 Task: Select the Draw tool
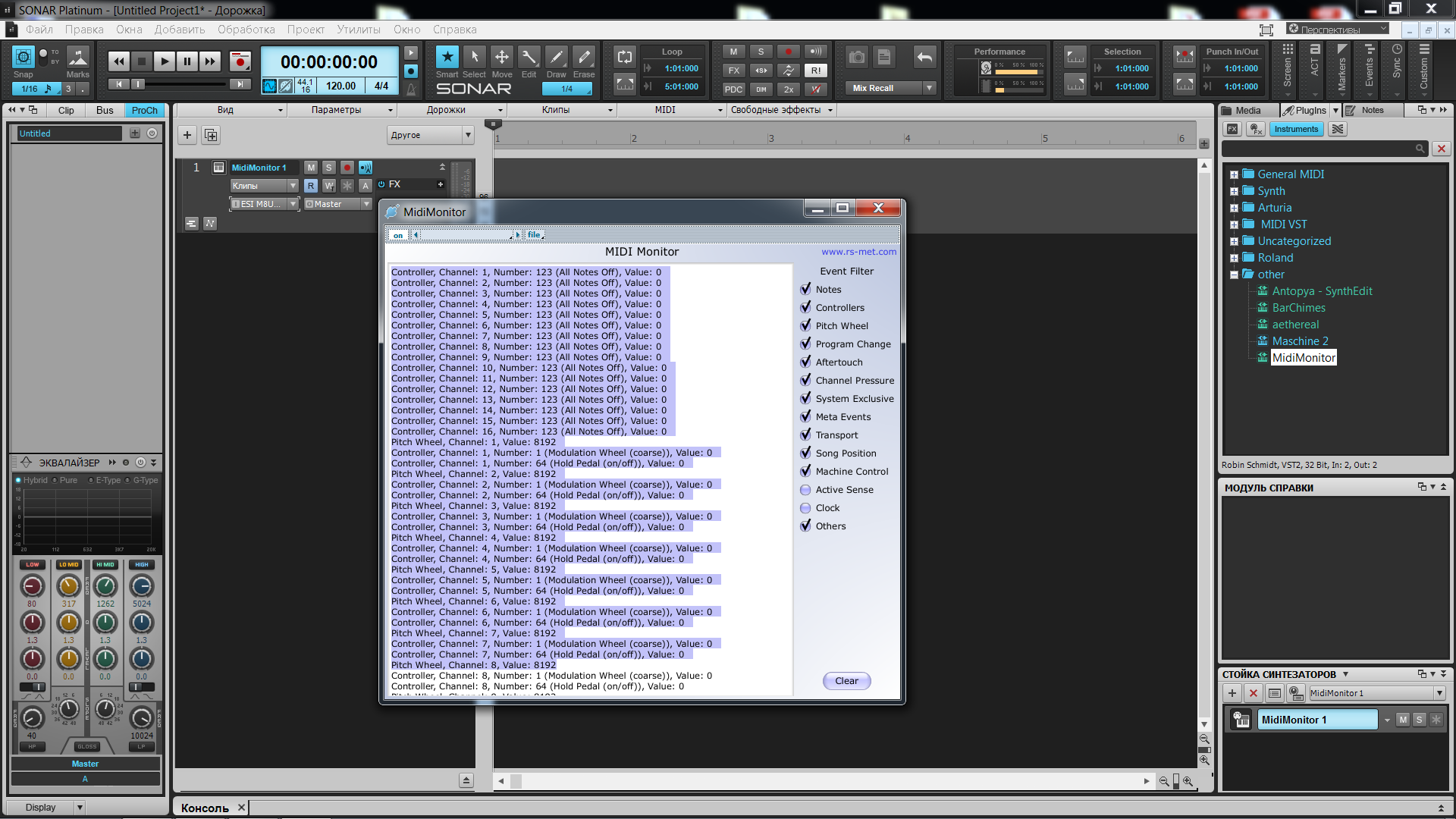[556, 58]
